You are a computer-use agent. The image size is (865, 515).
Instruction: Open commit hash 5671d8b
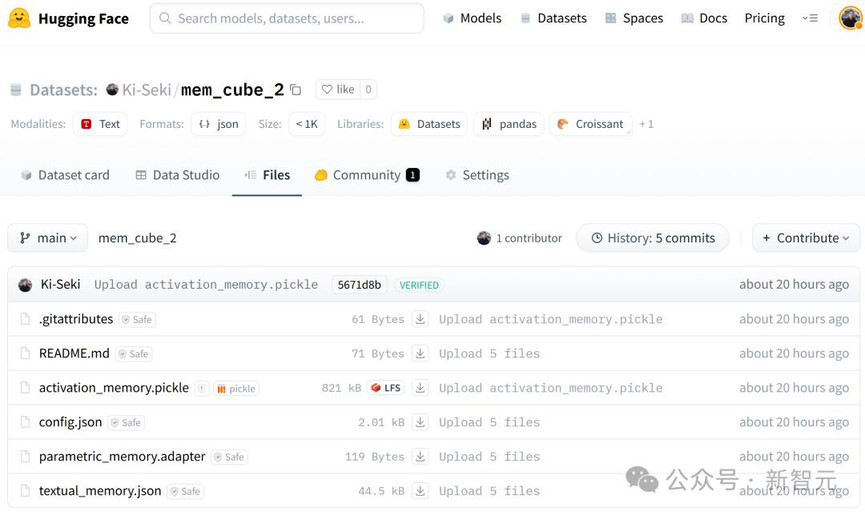click(x=359, y=285)
